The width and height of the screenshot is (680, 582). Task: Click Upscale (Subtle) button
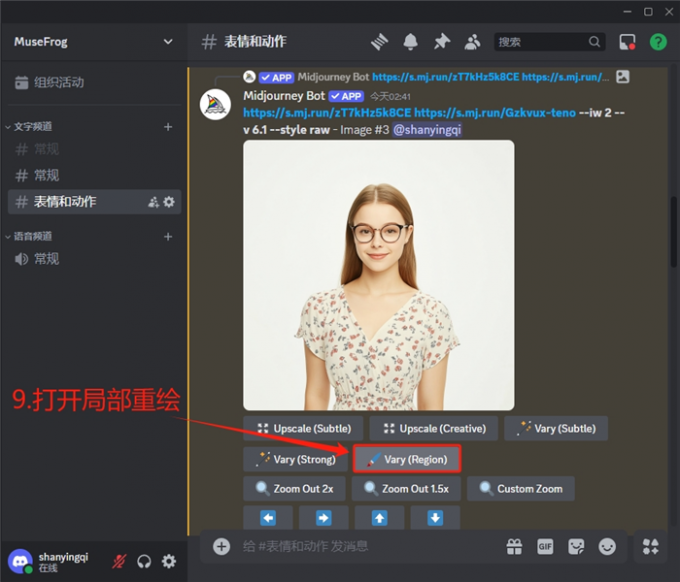(x=303, y=428)
